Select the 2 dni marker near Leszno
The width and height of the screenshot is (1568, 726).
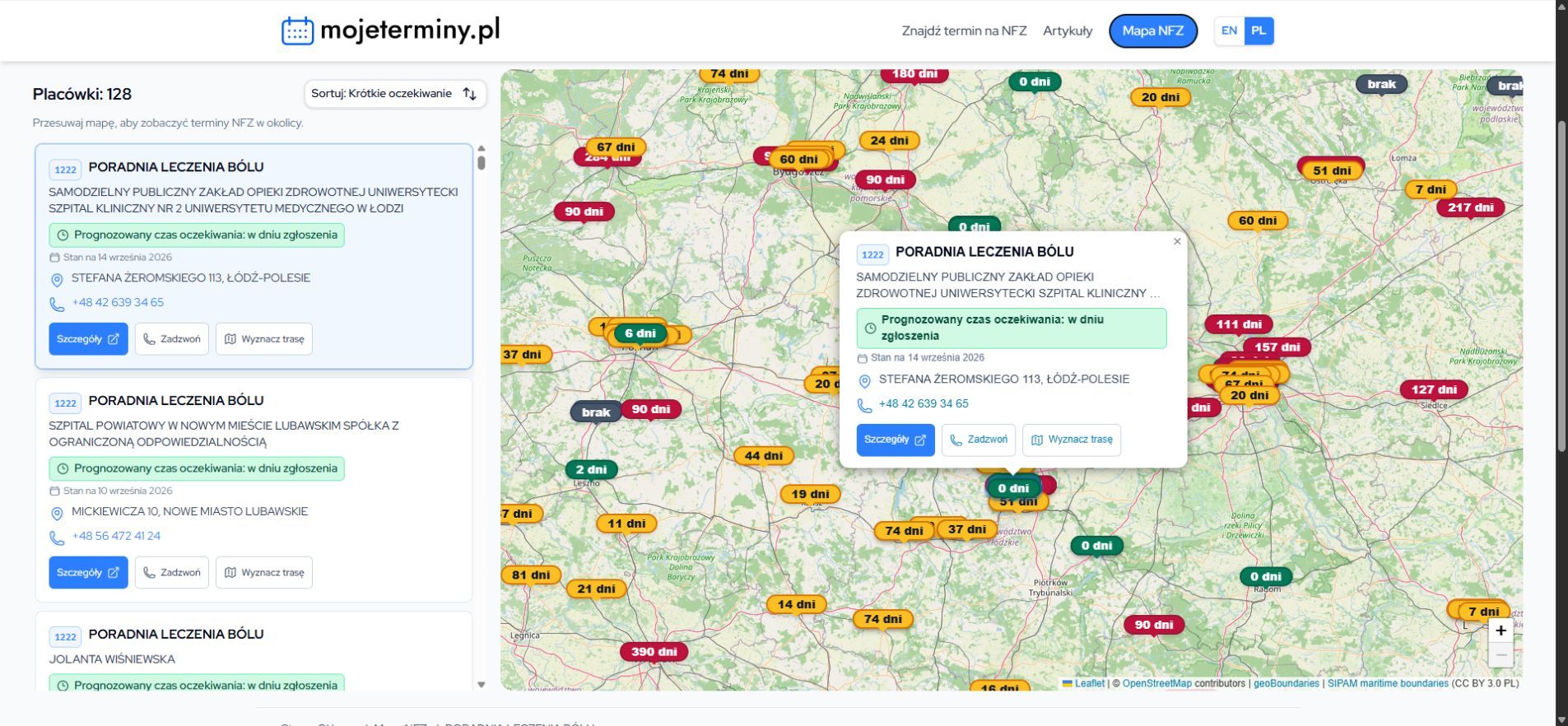pyautogui.click(x=591, y=470)
